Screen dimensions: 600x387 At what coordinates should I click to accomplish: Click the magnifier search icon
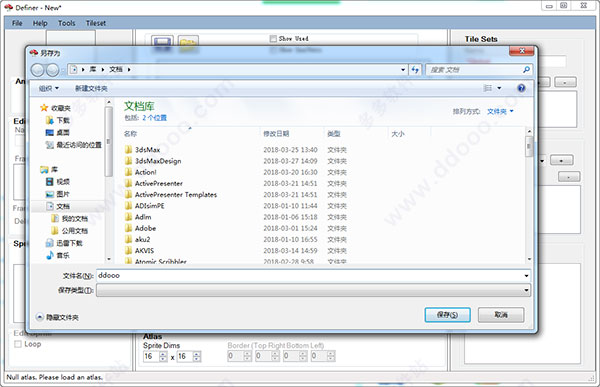[x=527, y=70]
